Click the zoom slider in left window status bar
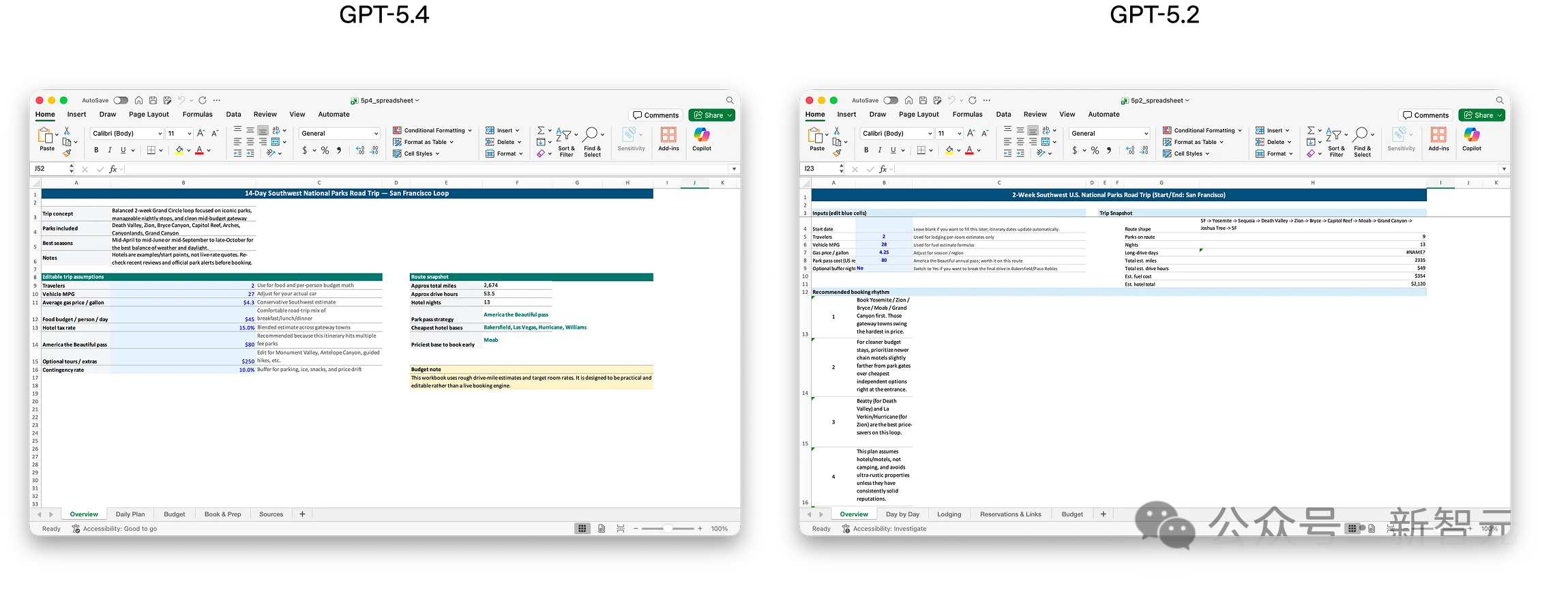Screen dimensions: 1568x590 point(668,529)
